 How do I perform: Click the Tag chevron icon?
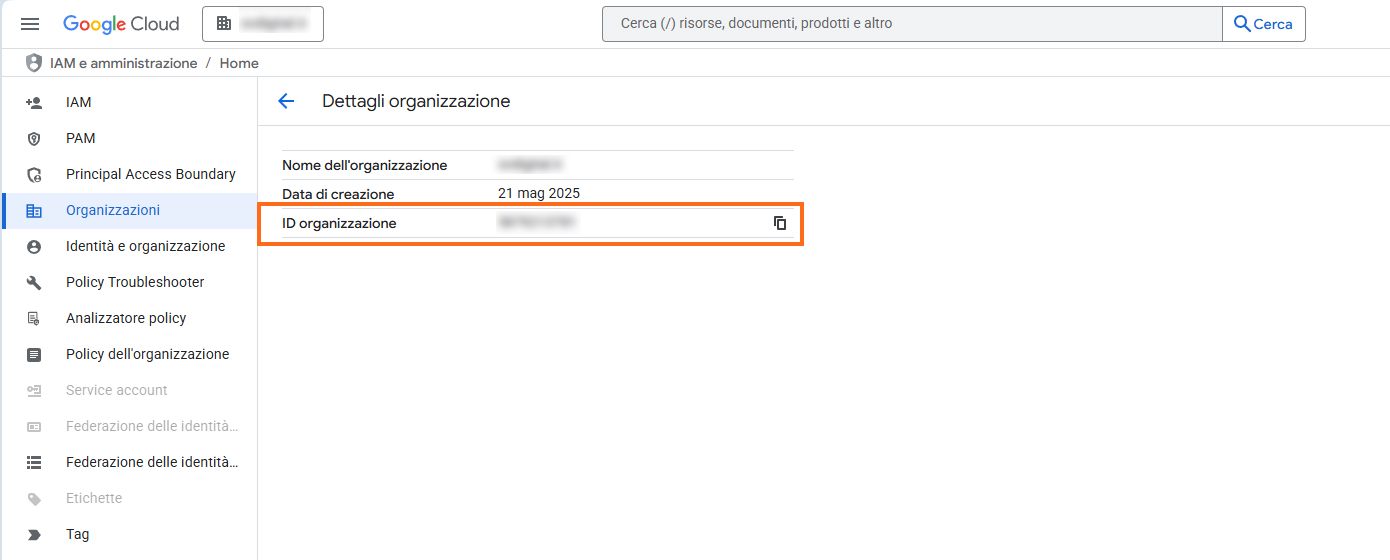click(34, 535)
